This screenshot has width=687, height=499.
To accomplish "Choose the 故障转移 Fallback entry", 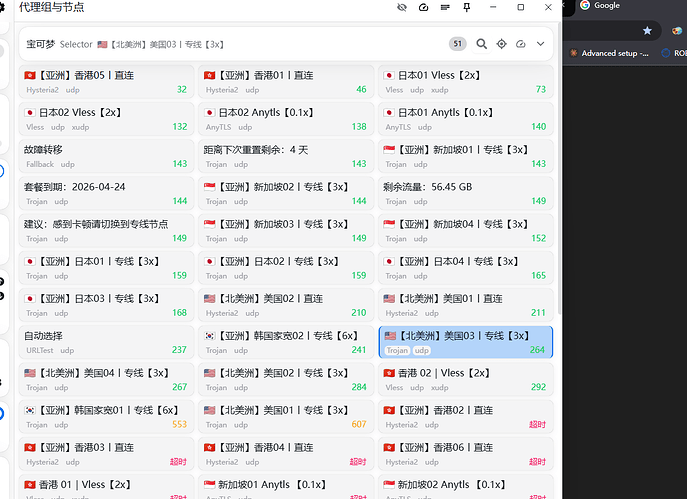I will click(x=106, y=156).
